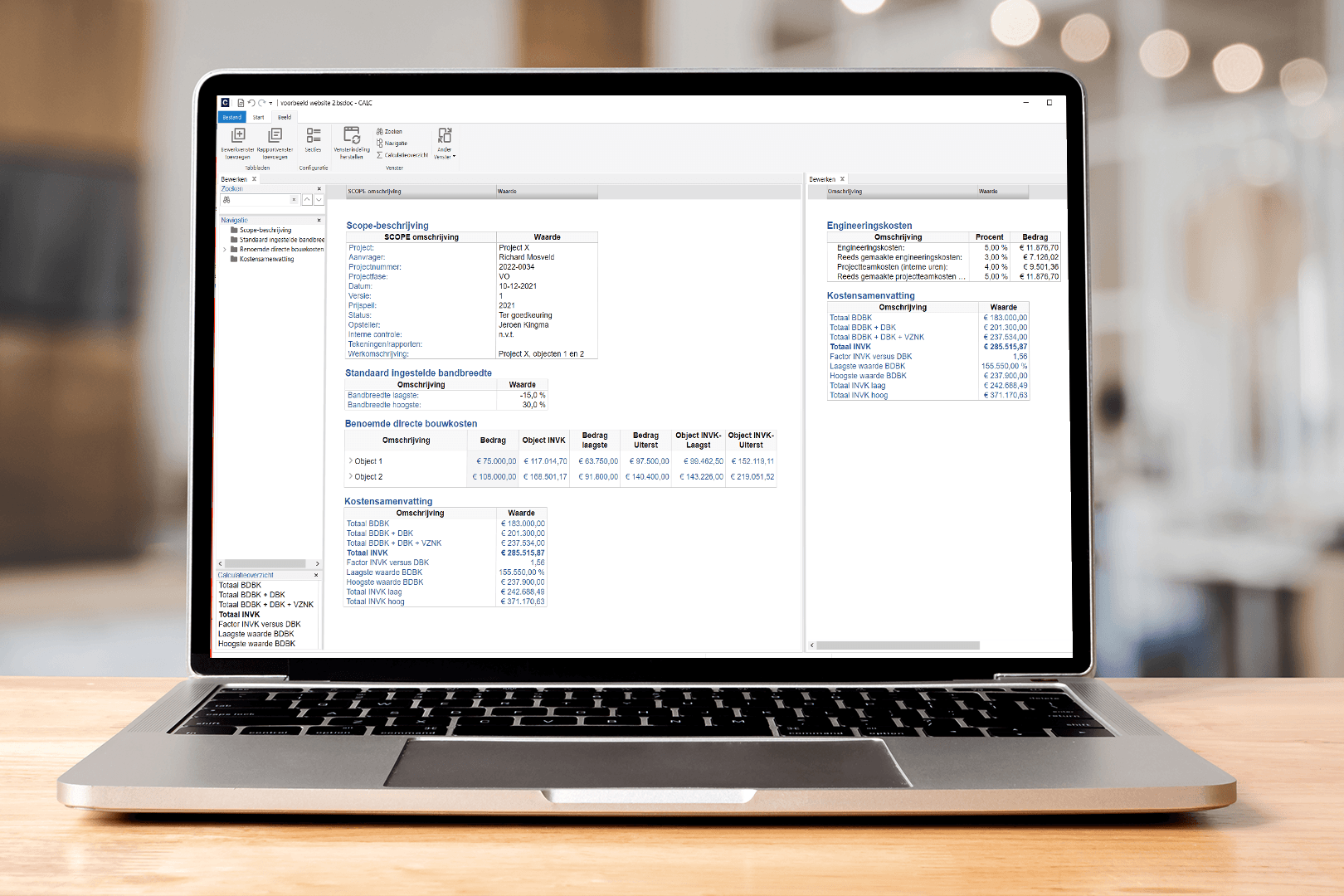Close the right Bewerken tab
This screenshot has width=1344, height=896.
click(842, 179)
